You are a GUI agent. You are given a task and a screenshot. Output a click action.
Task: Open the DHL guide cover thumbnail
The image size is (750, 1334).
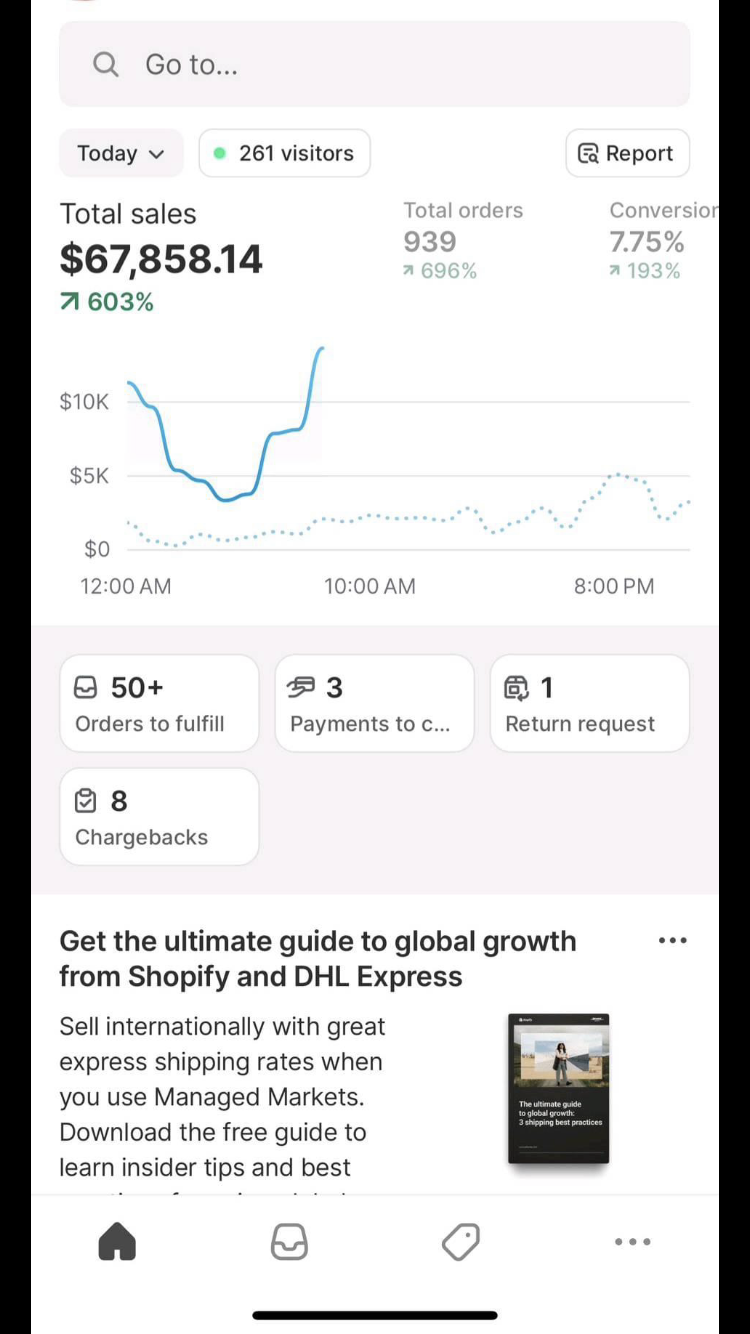click(x=558, y=1089)
